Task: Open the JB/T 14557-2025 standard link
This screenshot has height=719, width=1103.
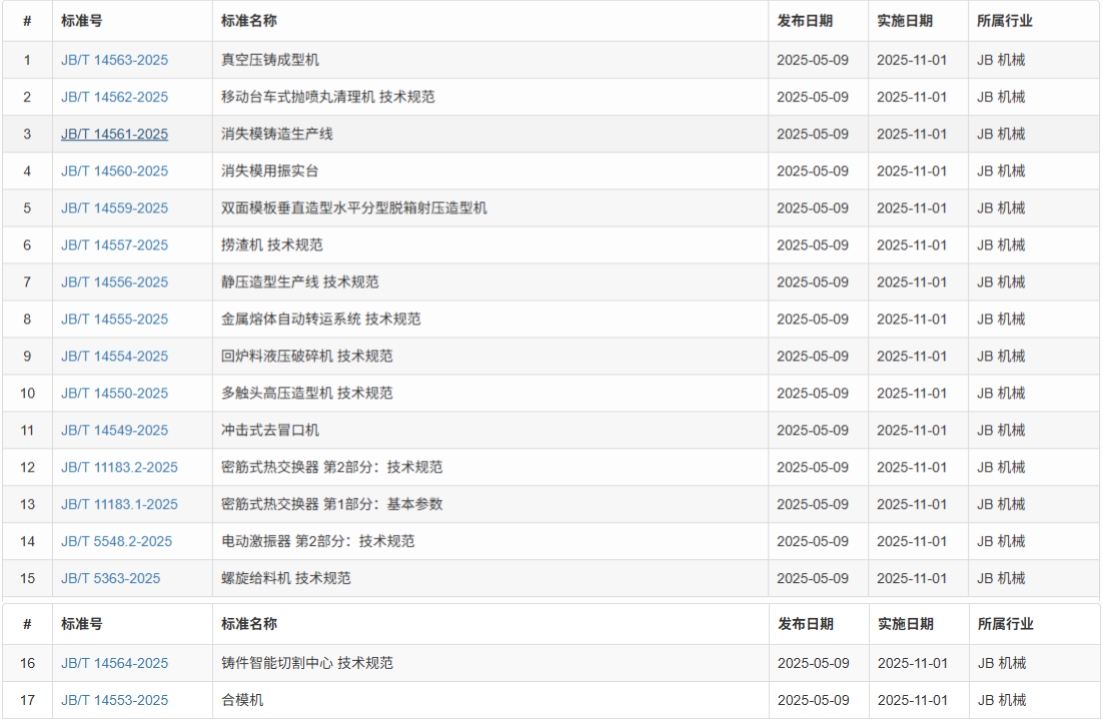Action: 113,244
